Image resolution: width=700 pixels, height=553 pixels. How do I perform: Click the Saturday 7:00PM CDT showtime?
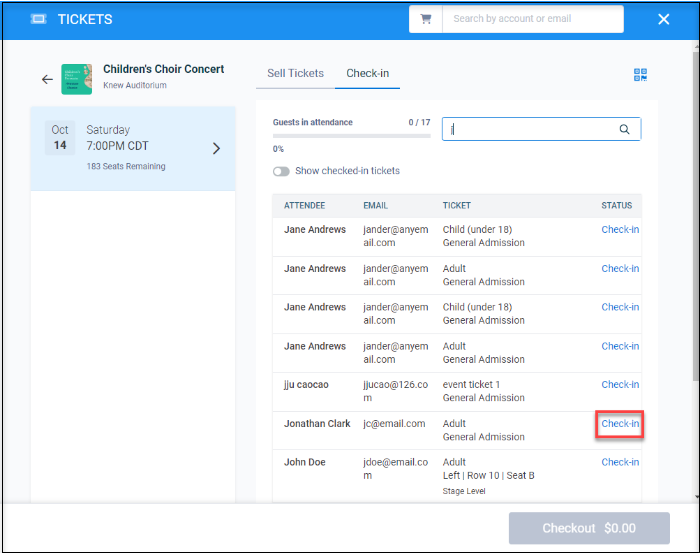click(117, 138)
